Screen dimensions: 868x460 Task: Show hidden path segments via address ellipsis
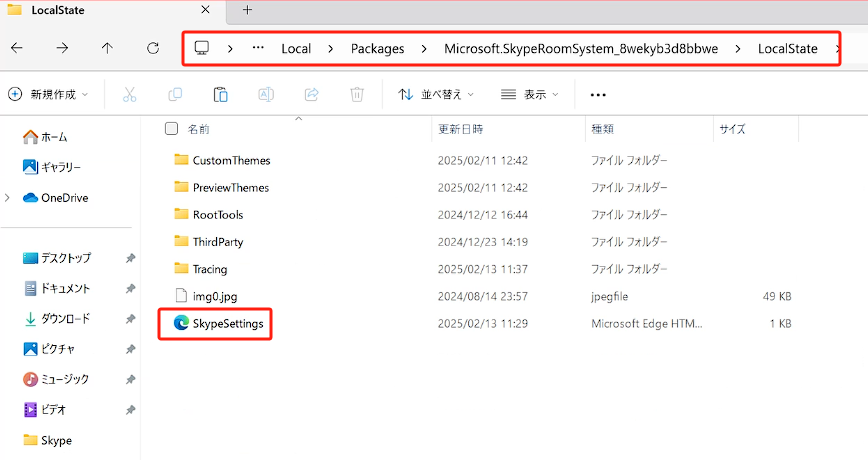pyautogui.click(x=258, y=48)
